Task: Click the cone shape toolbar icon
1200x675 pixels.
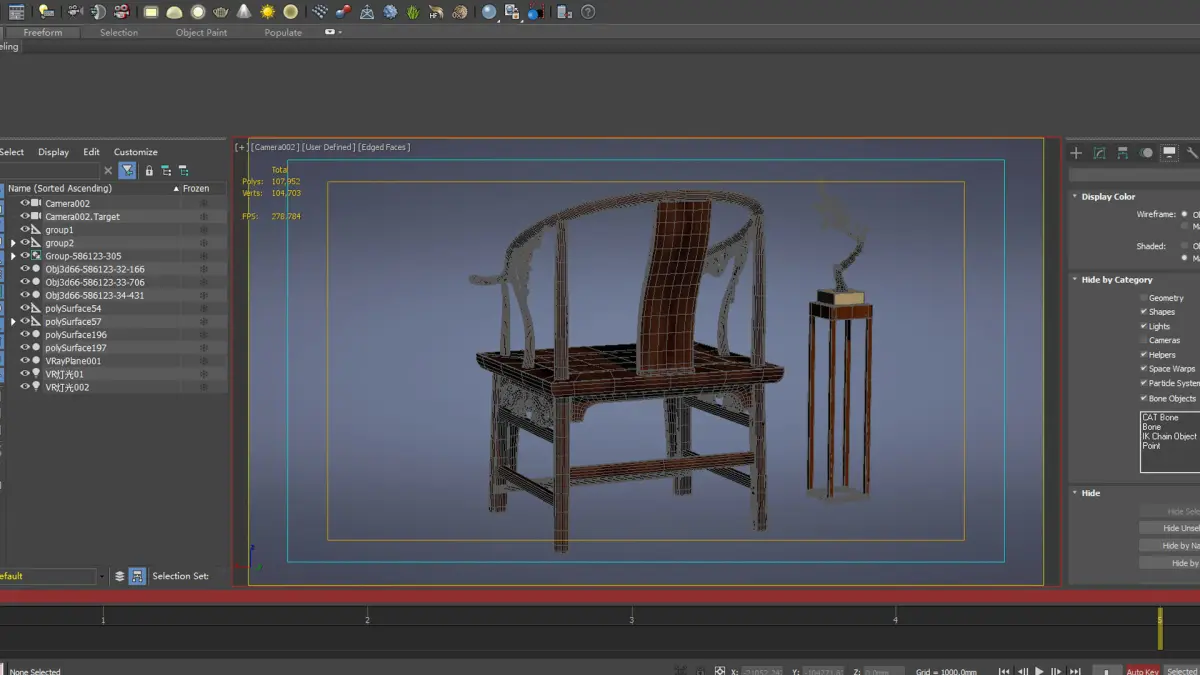Action: [x=245, y=12]
